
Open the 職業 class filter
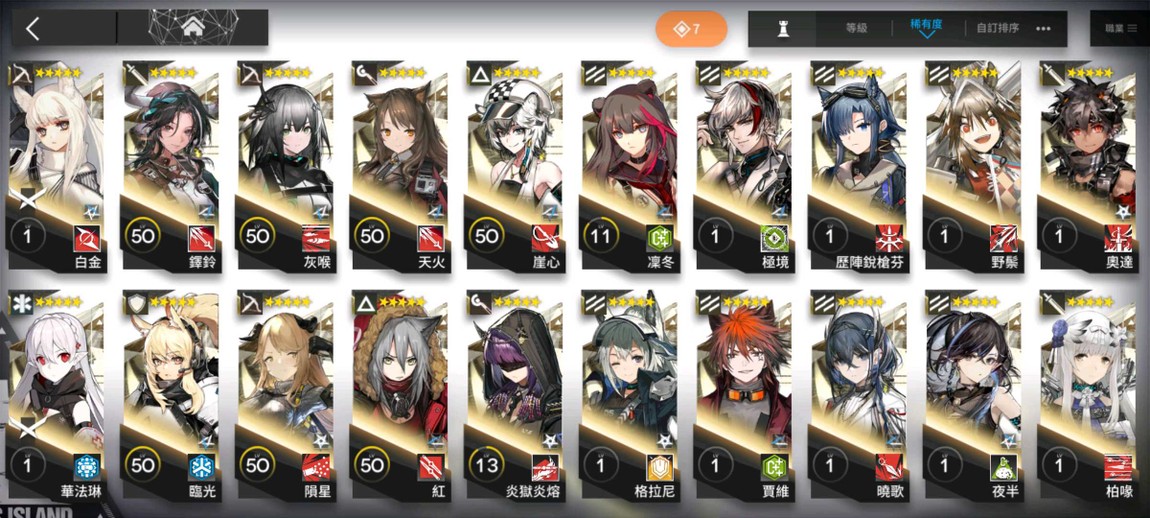pyautogui.click(x=1119, y=29)
